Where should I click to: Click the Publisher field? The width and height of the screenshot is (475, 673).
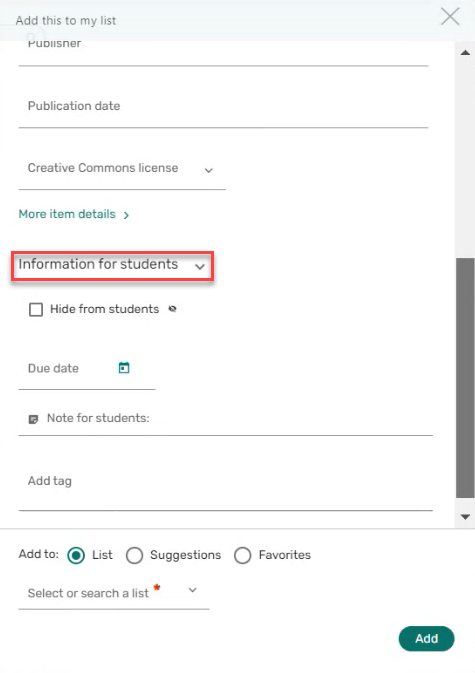[223, 53]
